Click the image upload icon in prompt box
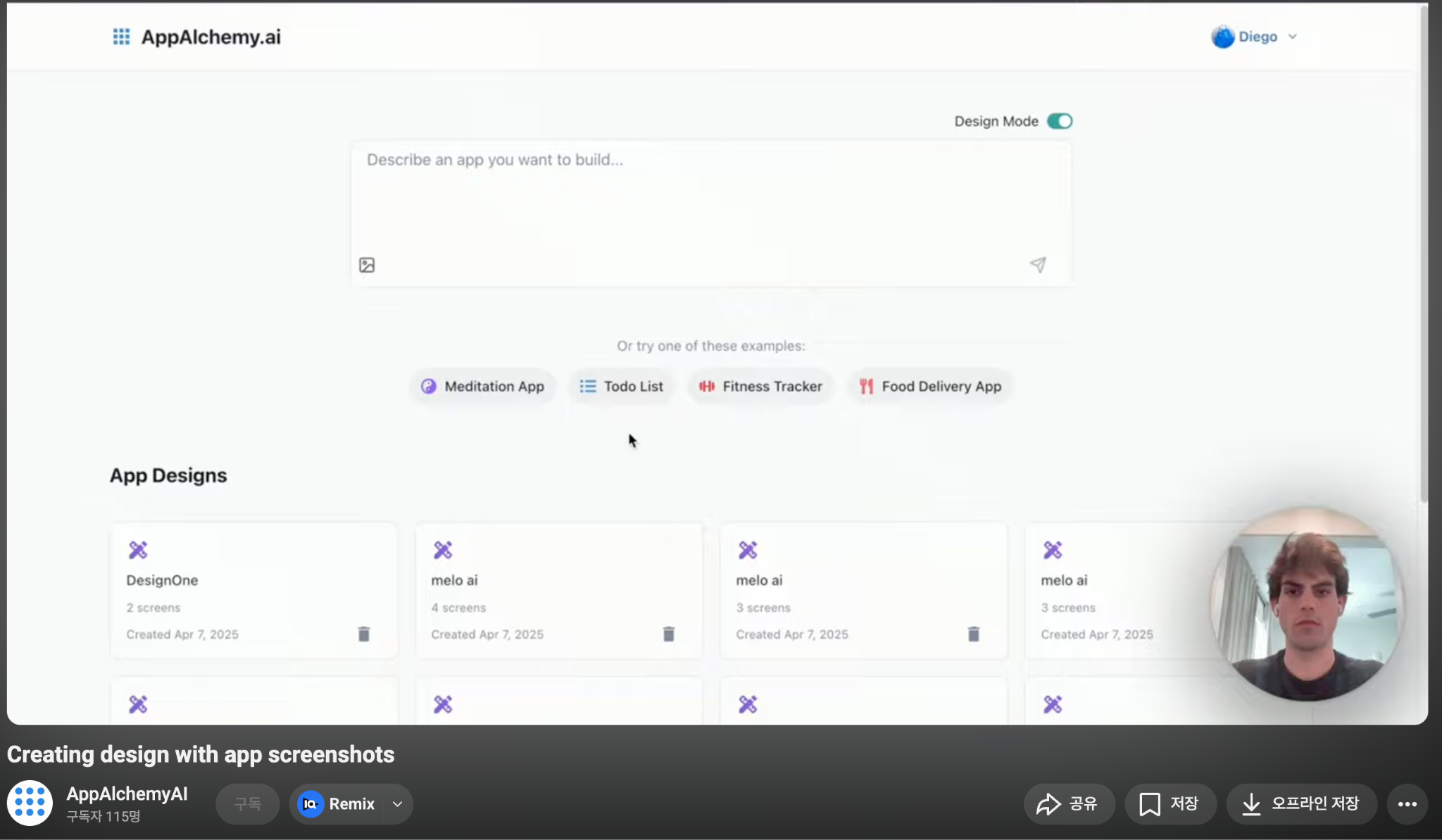Screen dimensions: 1442x840 click(x=367, y=265)
